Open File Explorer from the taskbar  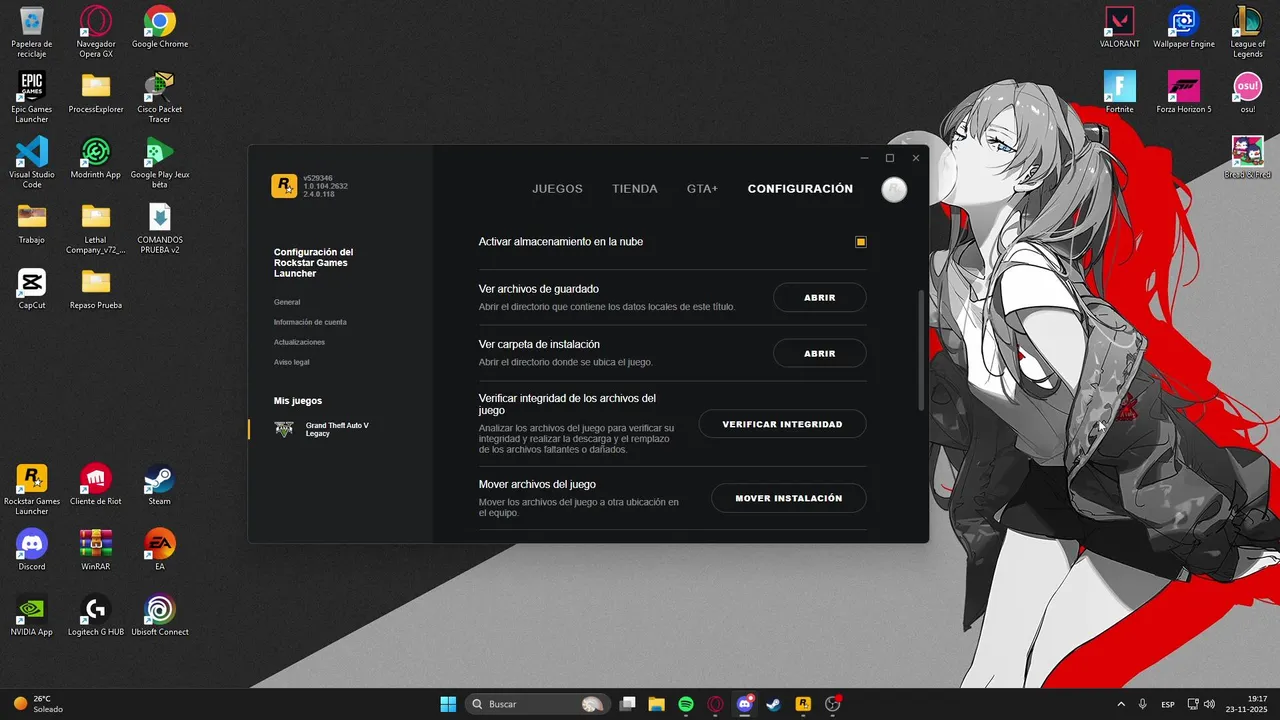click(x=656, y=704)
